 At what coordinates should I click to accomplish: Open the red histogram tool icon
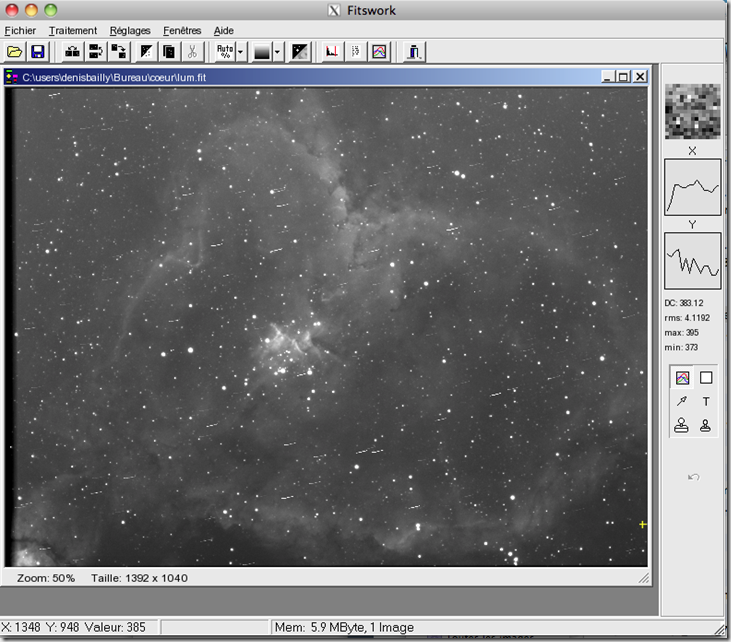[x=332, y=51]
